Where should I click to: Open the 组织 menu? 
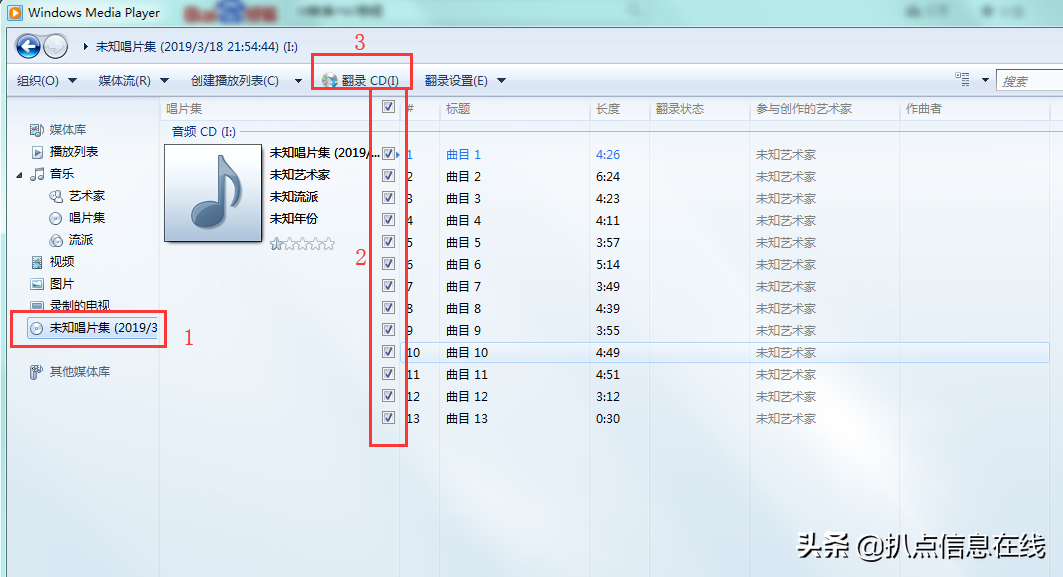(38, 81)
